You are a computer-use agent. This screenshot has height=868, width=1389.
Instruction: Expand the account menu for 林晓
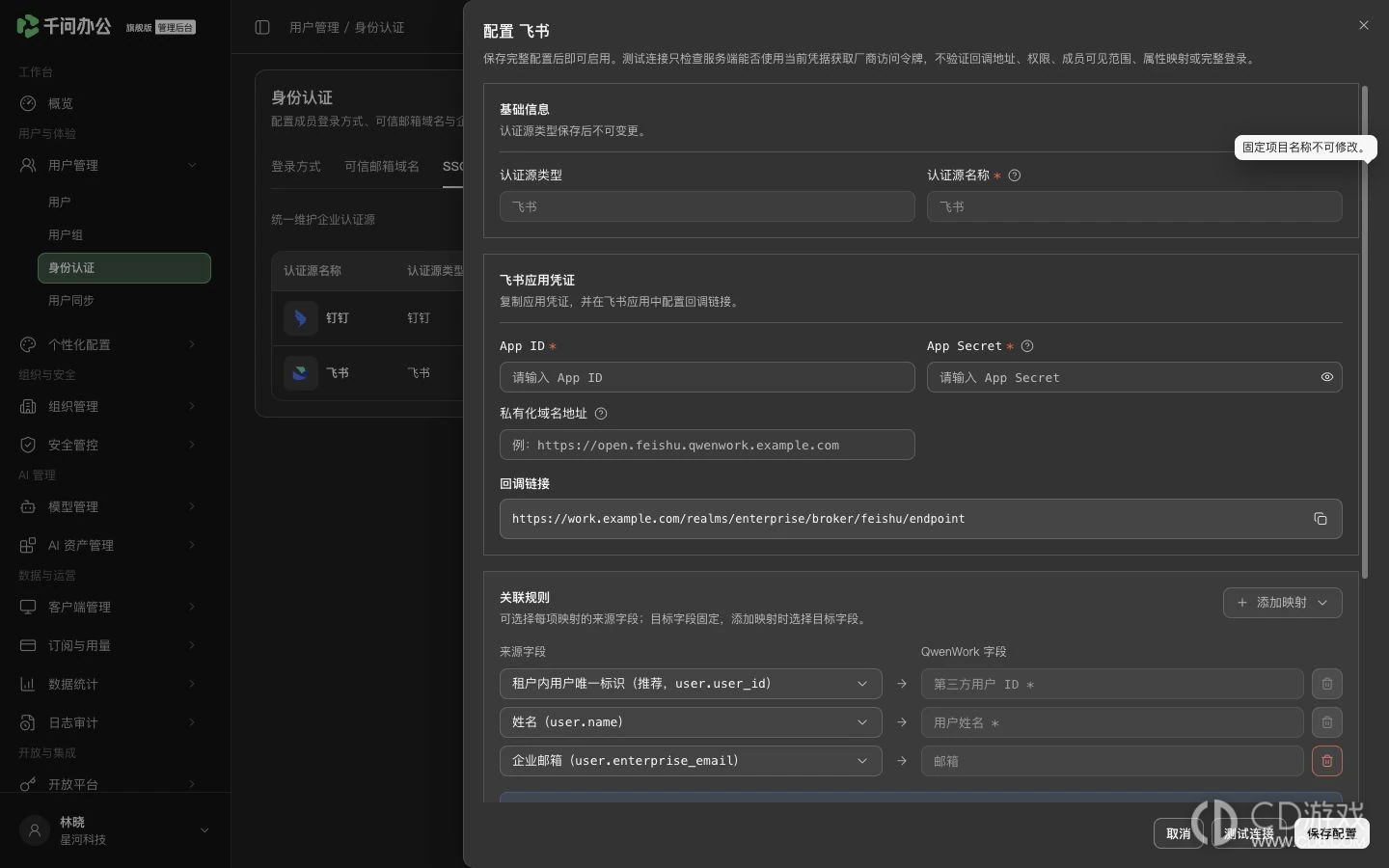click(204, 830)
